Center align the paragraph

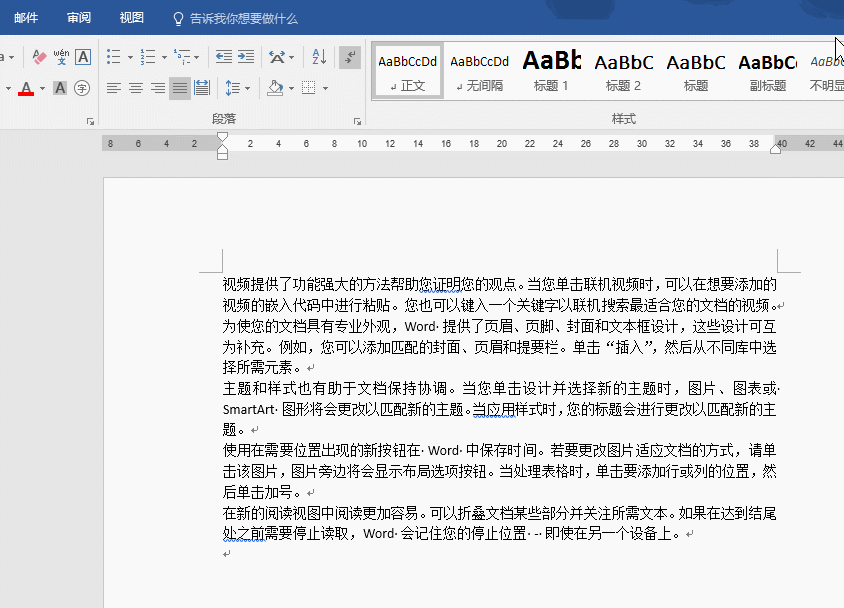click(x=136, y=88)
